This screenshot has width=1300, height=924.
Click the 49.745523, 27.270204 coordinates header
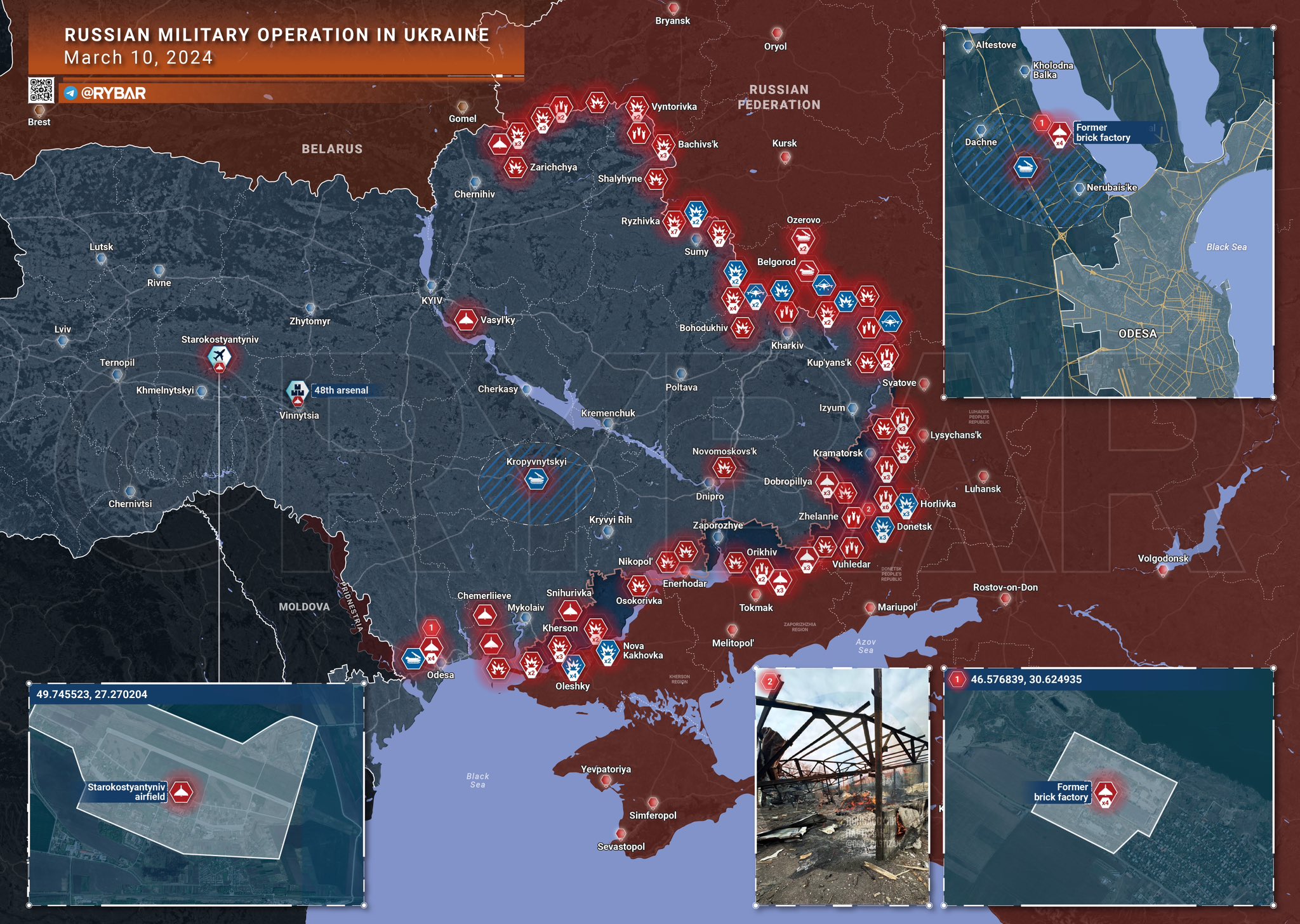pyautogui.click(x=92, y=694)
